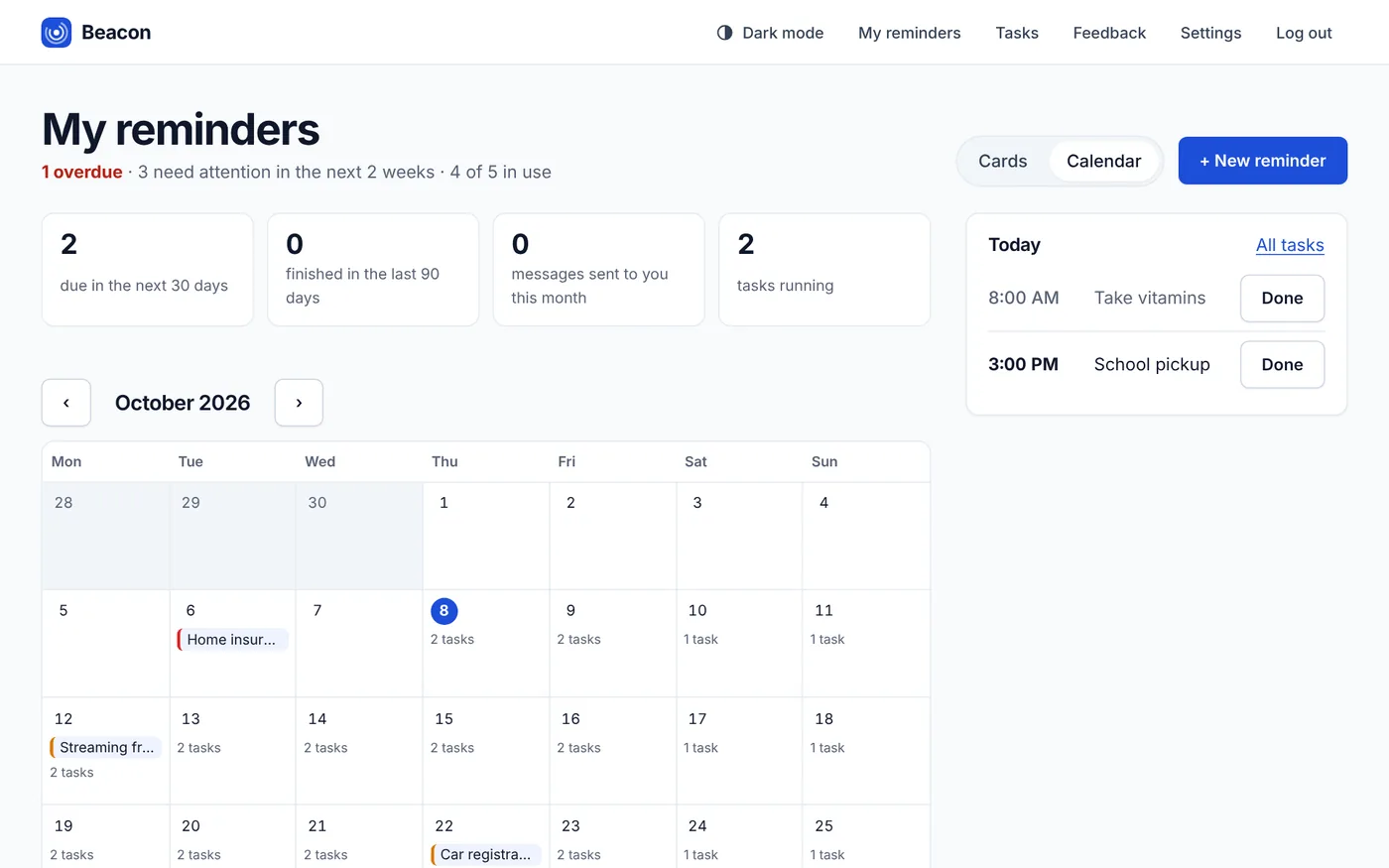Screen dimensions: 1389x868
Task: Click the 'due in the next 30 days' card
Action: (148, 270)
